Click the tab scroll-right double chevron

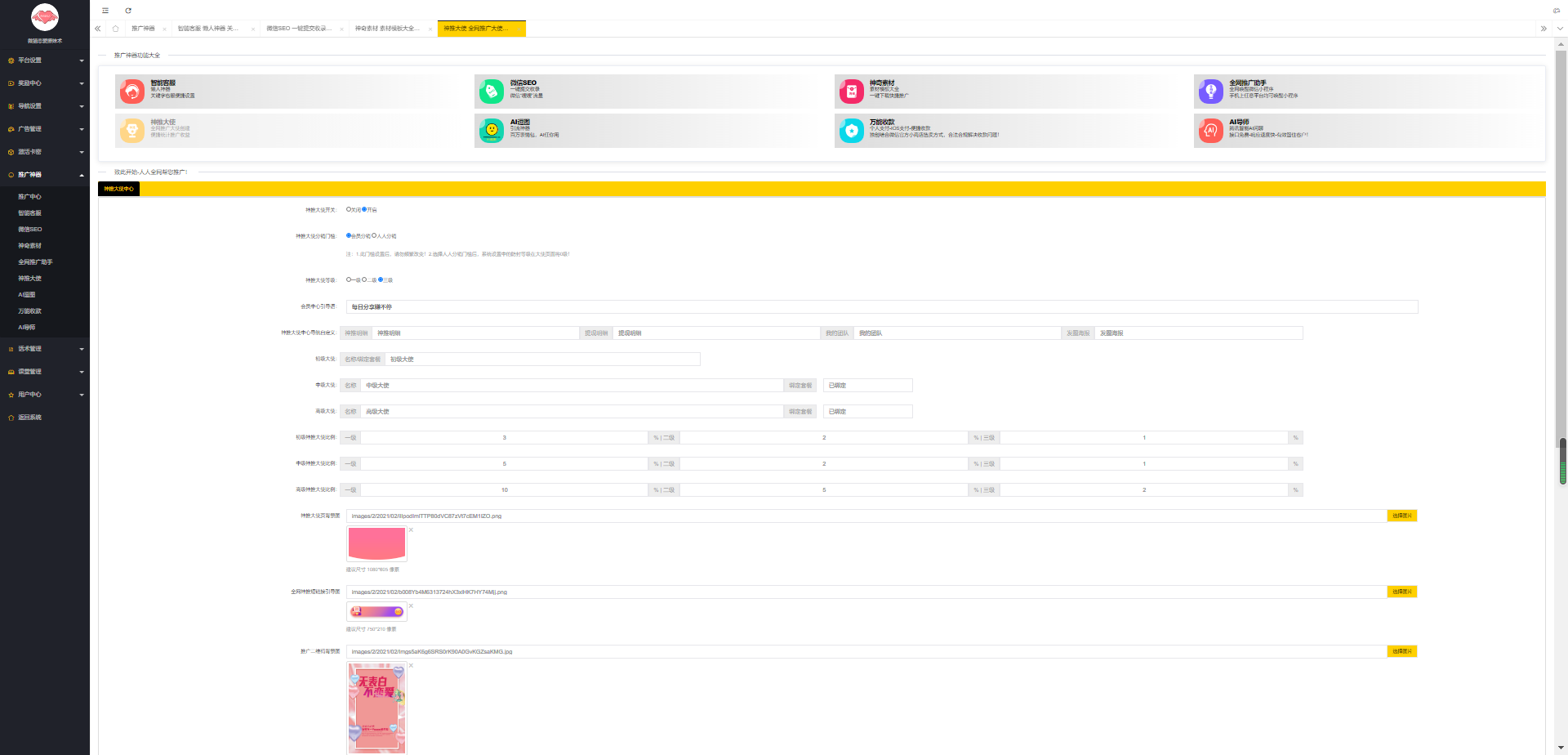[1543, 29]
